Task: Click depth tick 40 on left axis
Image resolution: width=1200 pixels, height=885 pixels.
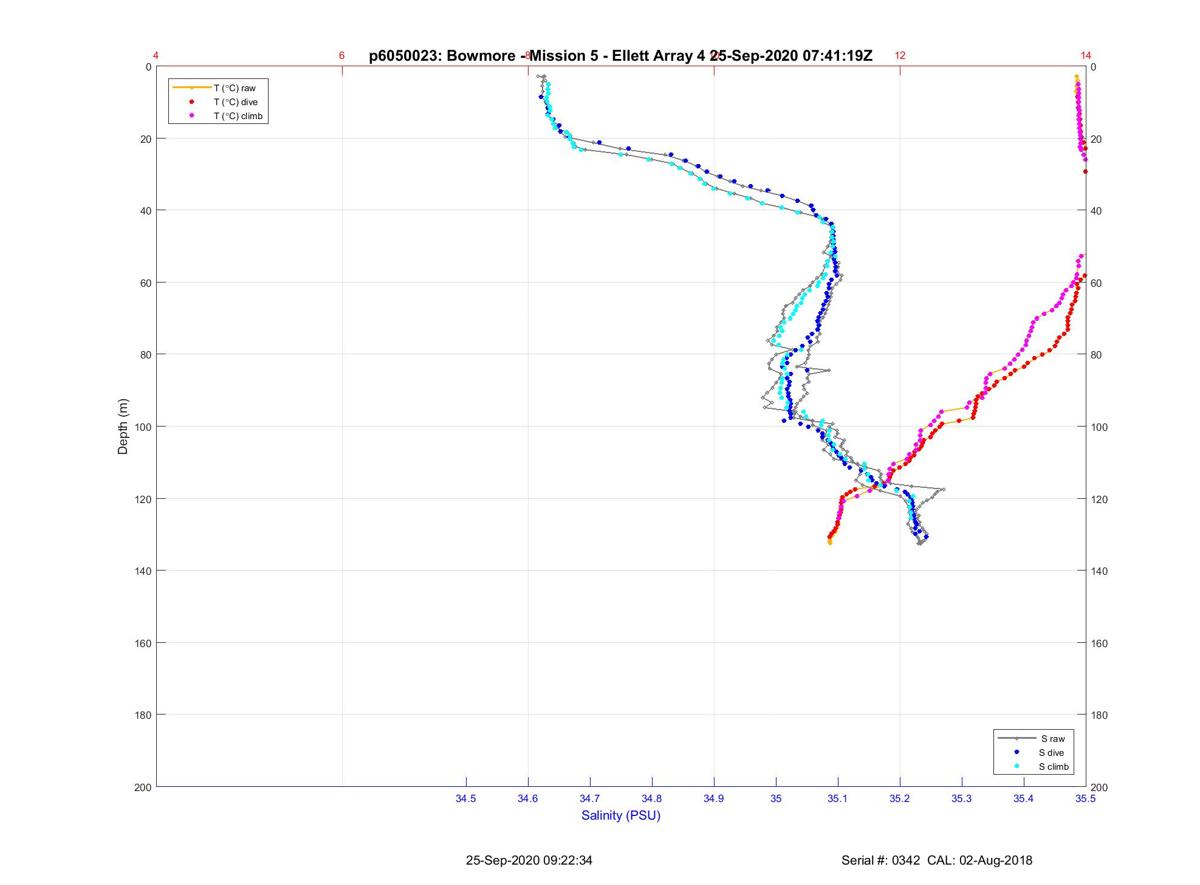Action: (x=145, y=211)
